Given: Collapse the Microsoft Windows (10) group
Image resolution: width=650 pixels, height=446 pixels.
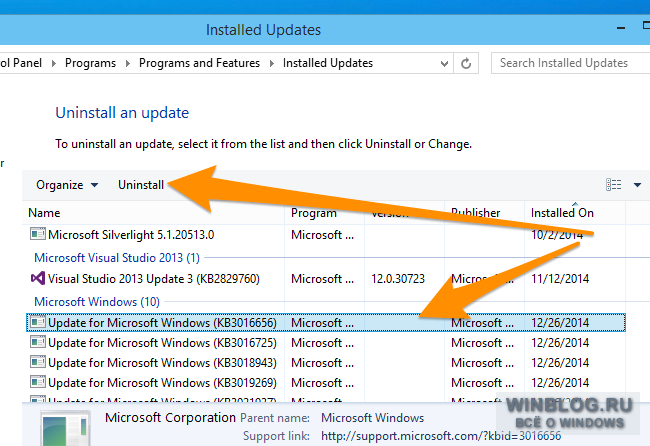Looking at the screenshot, I should point(97,302).
